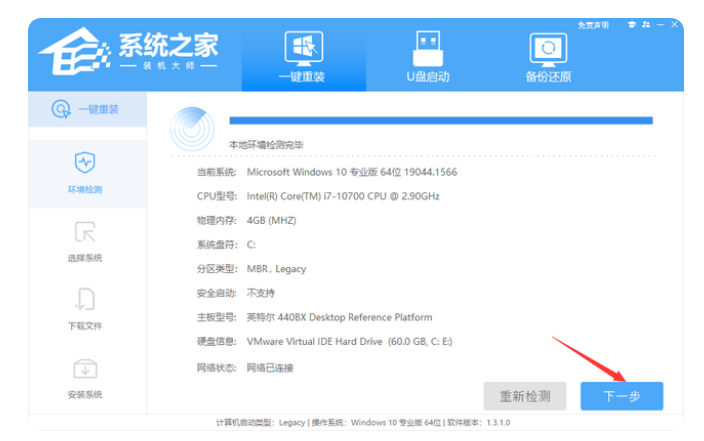Go to the 下载文件 step
Screen dimensions: 704x441
click(85, 309)
